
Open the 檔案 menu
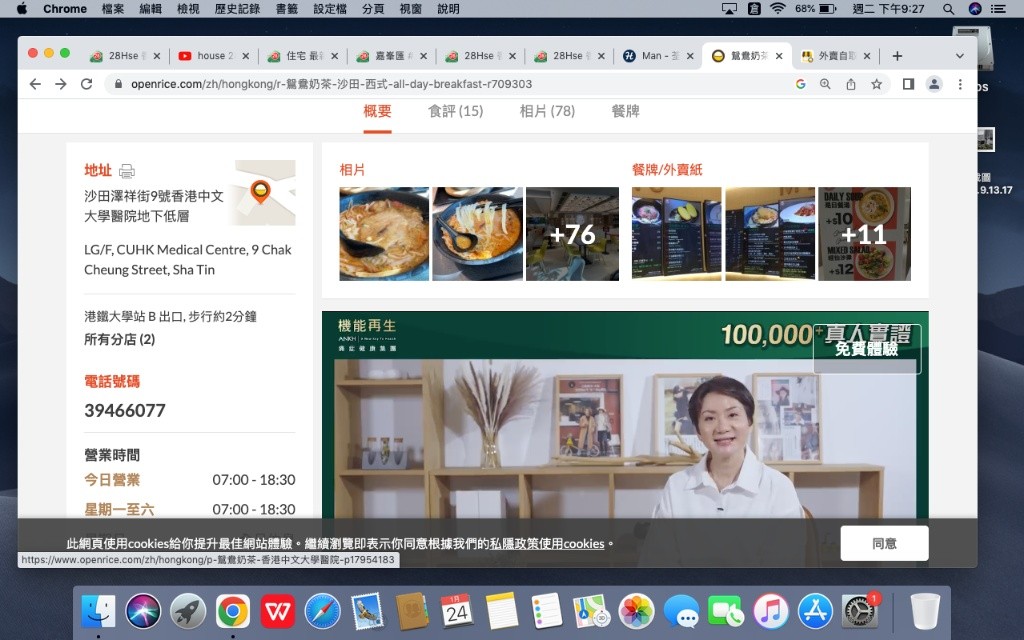113,8
